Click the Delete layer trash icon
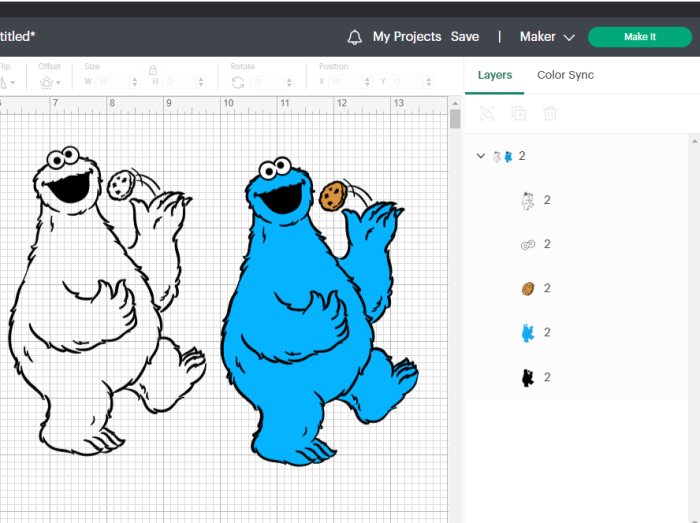Image resolution: width=700 pixels, height=523 pixels. pyautogui.click(x=550, y=113)
